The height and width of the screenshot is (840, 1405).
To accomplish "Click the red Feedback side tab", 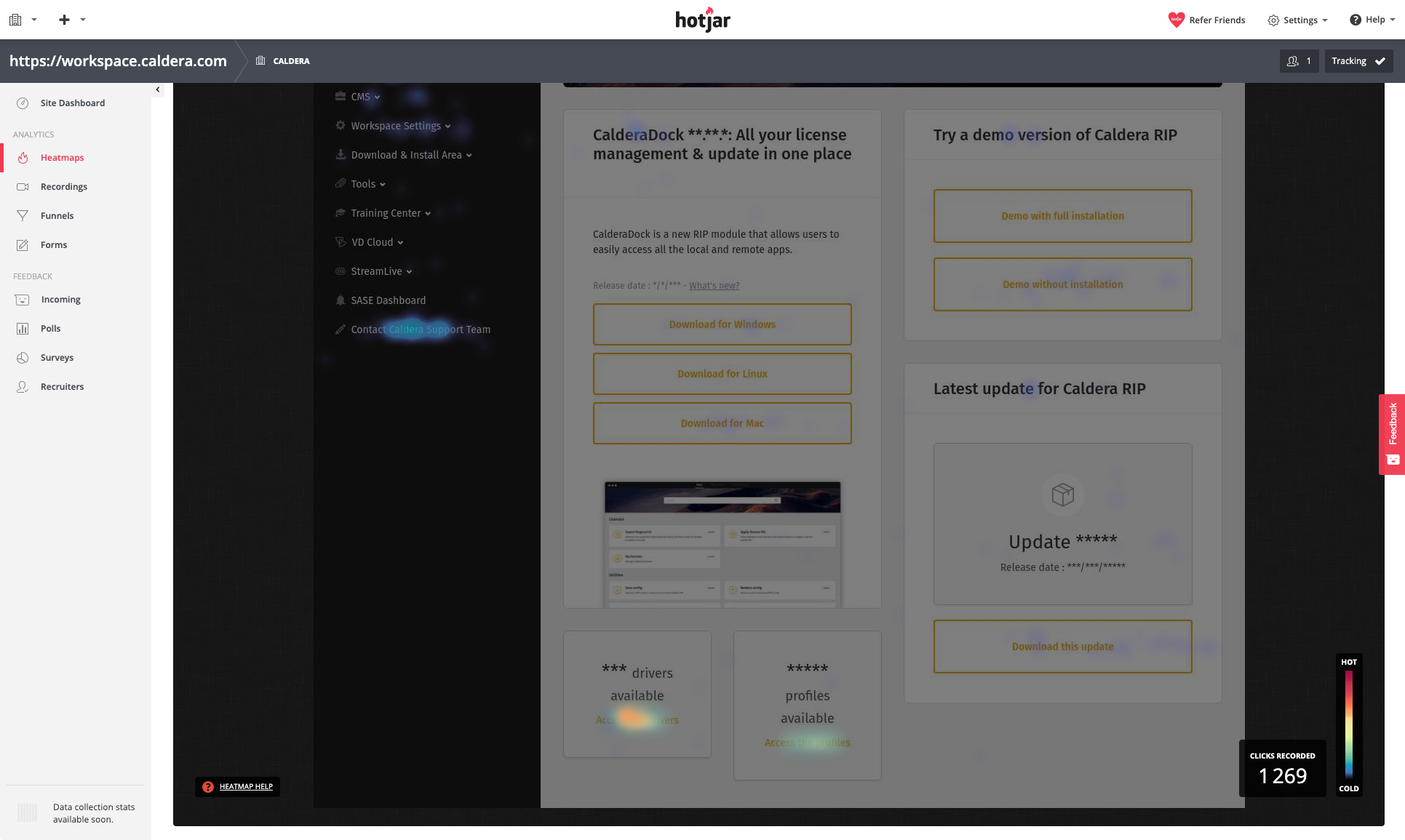I will 1392,434.
